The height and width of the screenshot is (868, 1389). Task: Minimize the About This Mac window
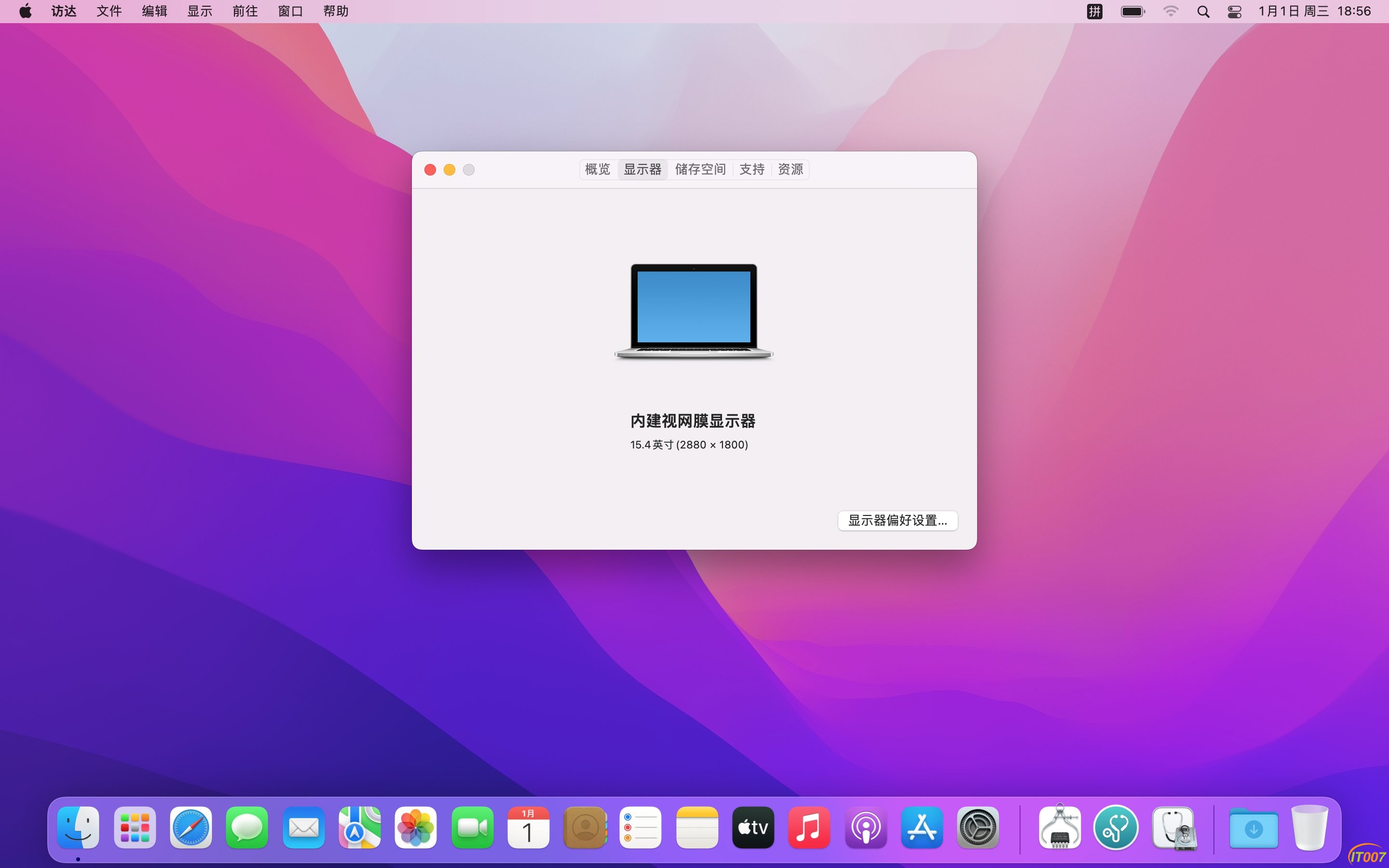(449, 169)
